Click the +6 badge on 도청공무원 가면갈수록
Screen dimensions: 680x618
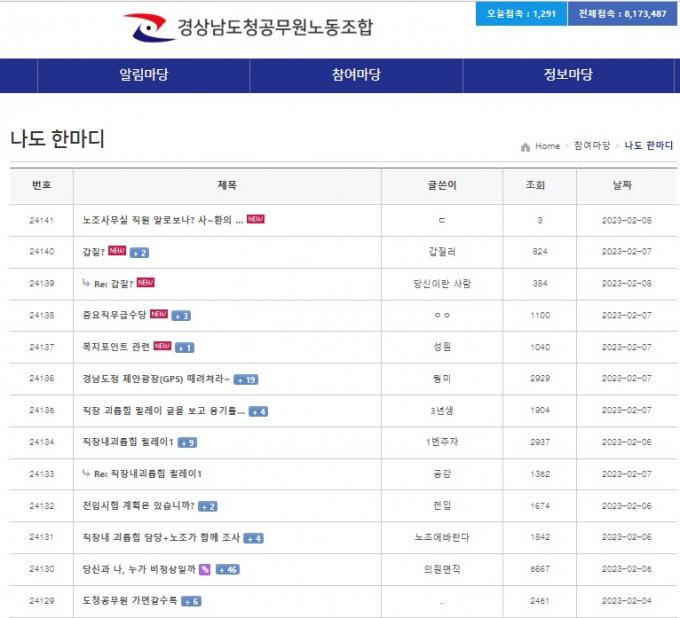point(191,601)
